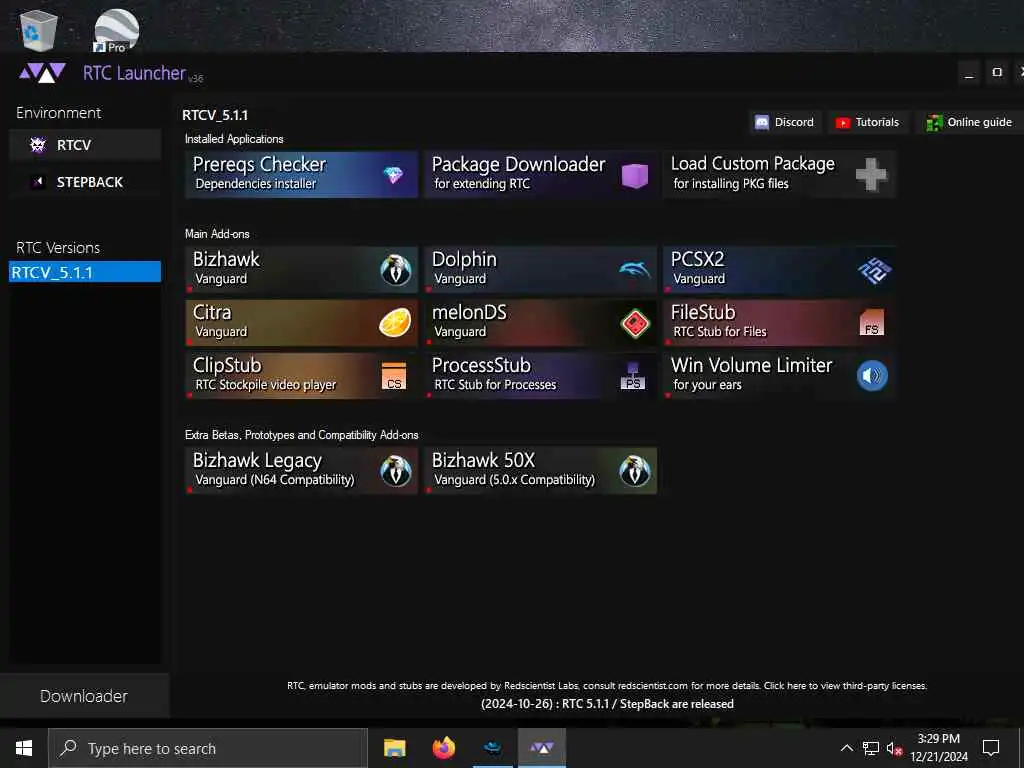Launch PCSX2 Vanguard

tap(779, 269)
